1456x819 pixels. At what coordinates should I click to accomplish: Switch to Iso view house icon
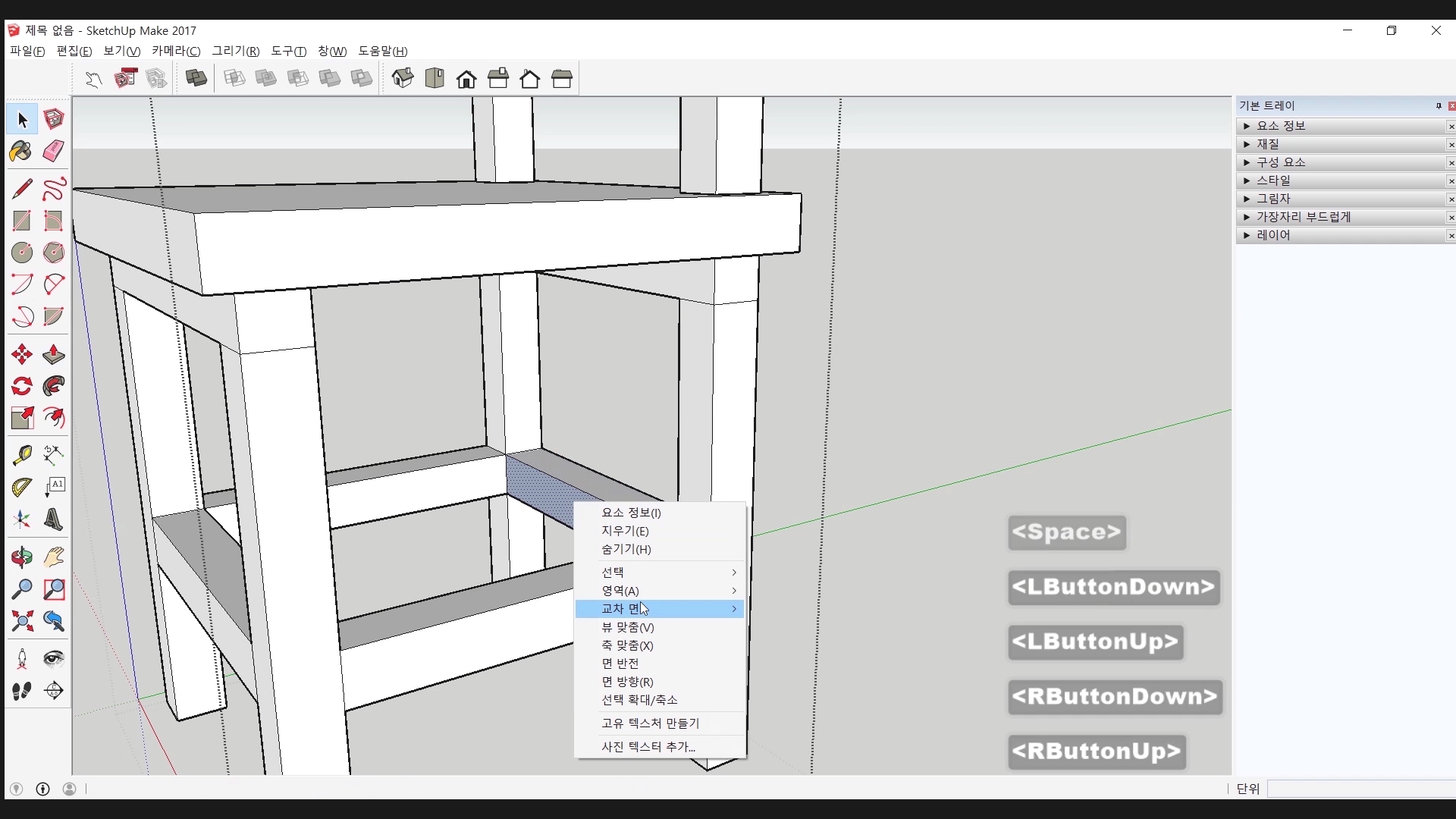coord(403,78)
